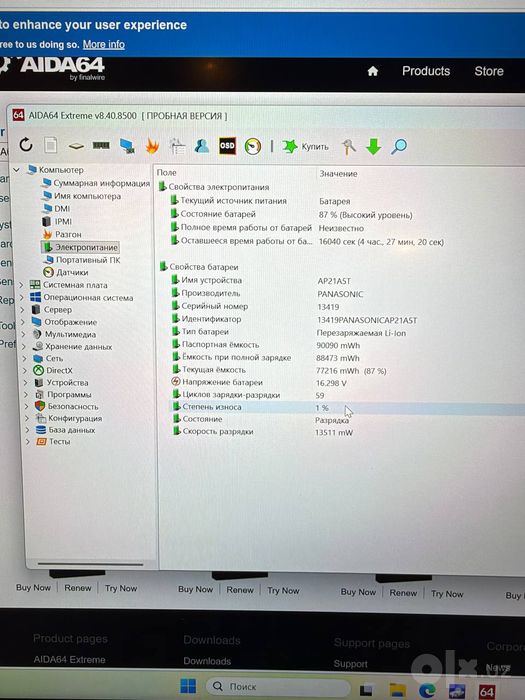
Task: Select Портативный ПК tree item
Action: [88, 260]
